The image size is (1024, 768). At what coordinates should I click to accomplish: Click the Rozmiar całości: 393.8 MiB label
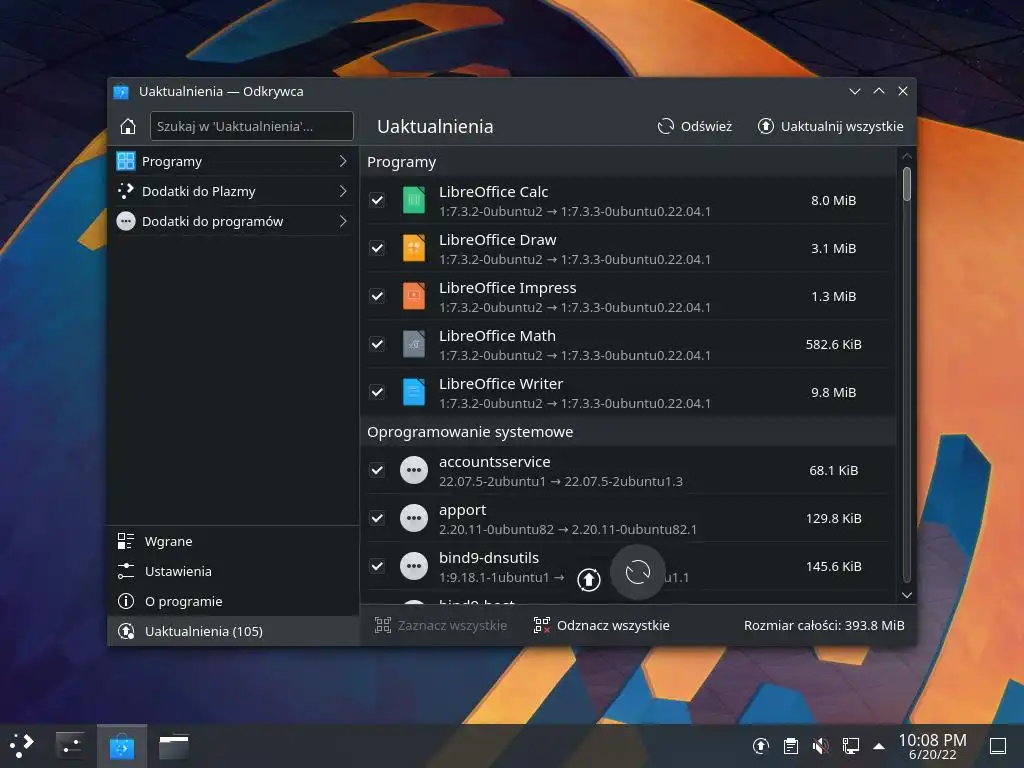point(824,626)
